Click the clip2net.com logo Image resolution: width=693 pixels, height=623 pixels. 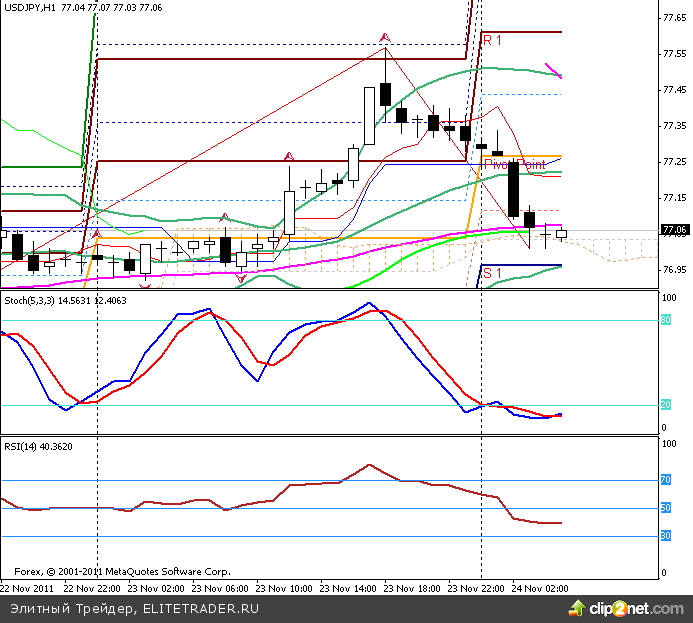tap(636, 607)
